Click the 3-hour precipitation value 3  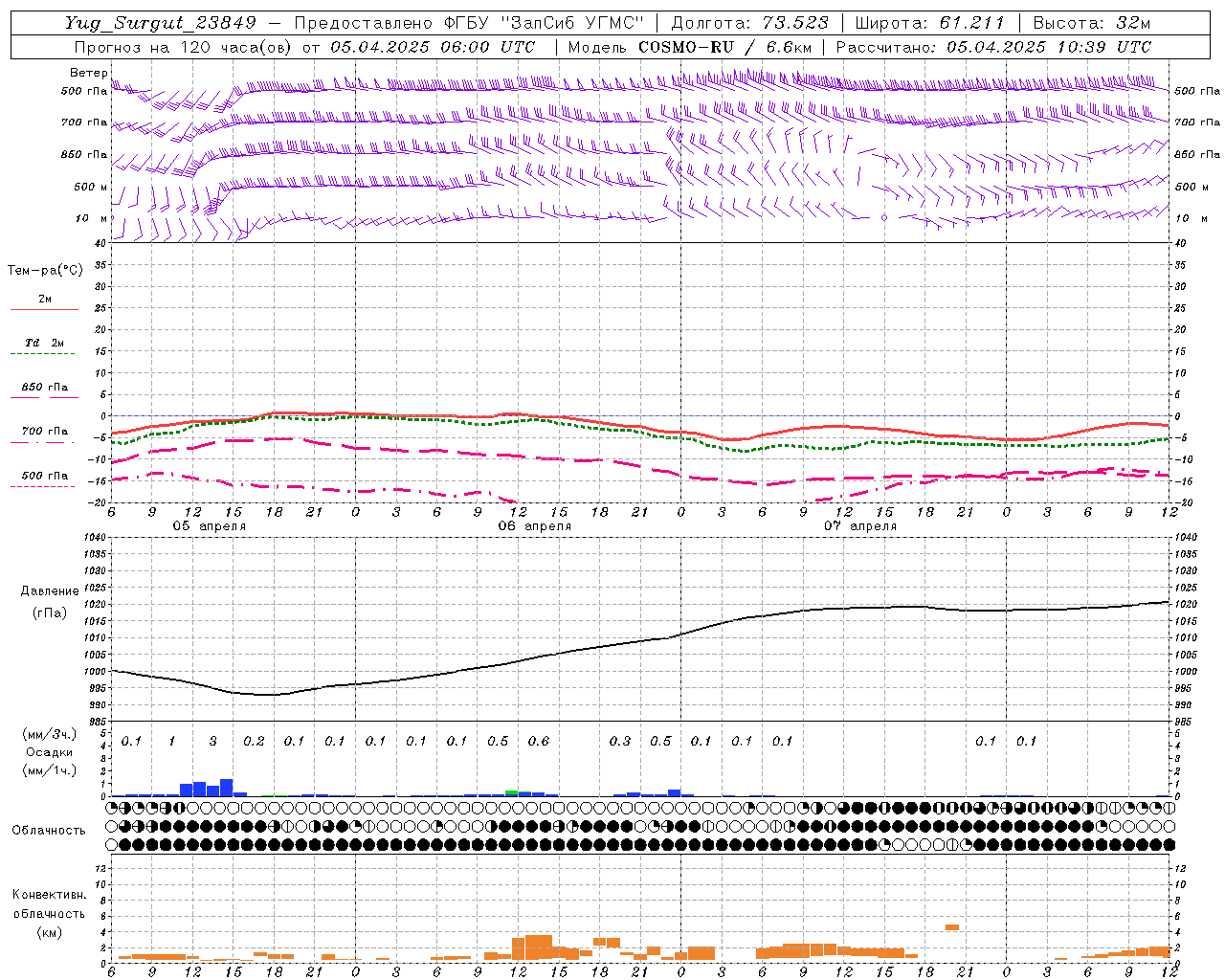click(x=212, y=741)
